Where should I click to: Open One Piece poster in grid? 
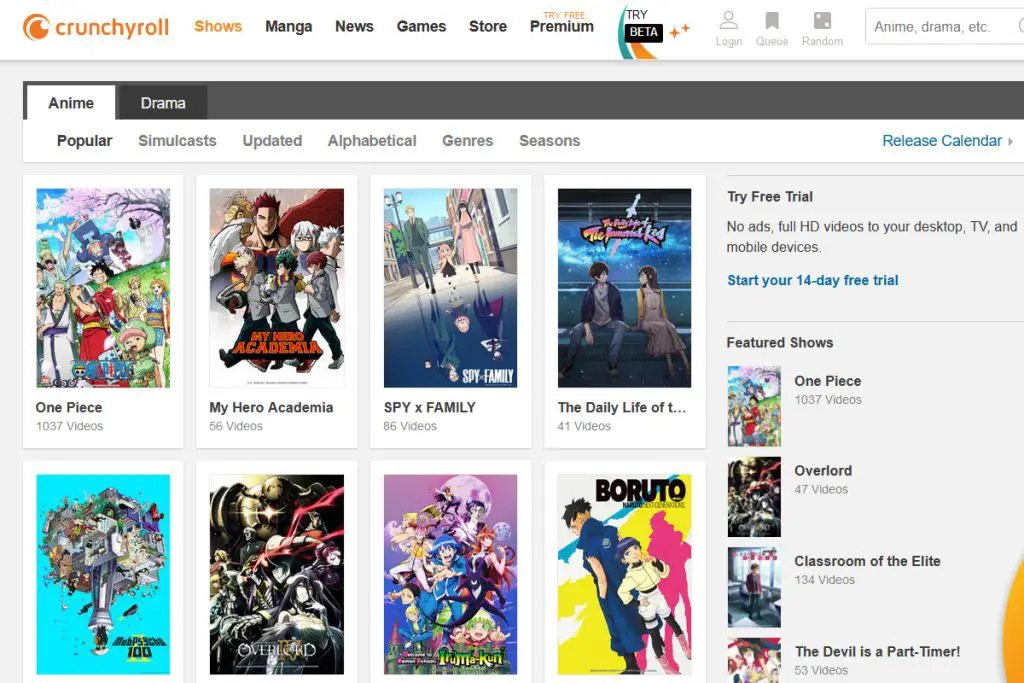[103, 288]
